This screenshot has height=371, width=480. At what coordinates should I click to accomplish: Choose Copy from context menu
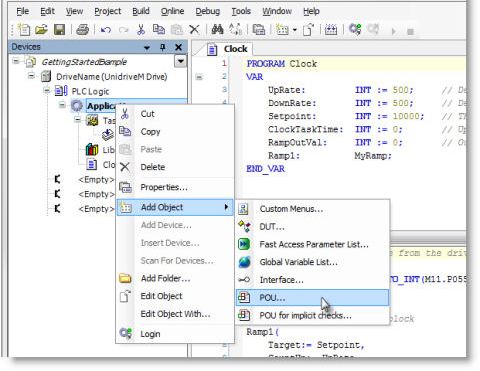tap(175, 131)
